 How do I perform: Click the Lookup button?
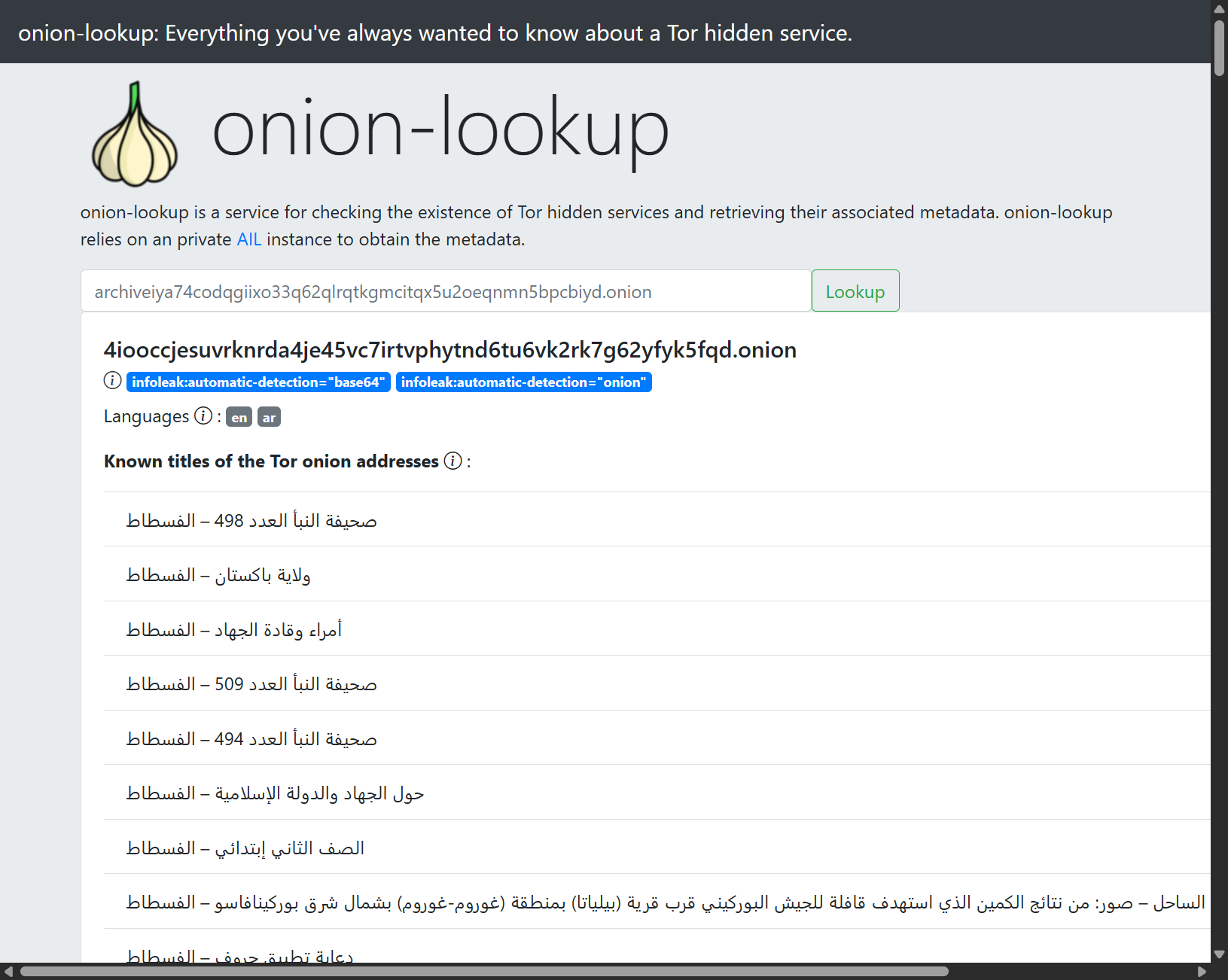click(x=855, y=291)
